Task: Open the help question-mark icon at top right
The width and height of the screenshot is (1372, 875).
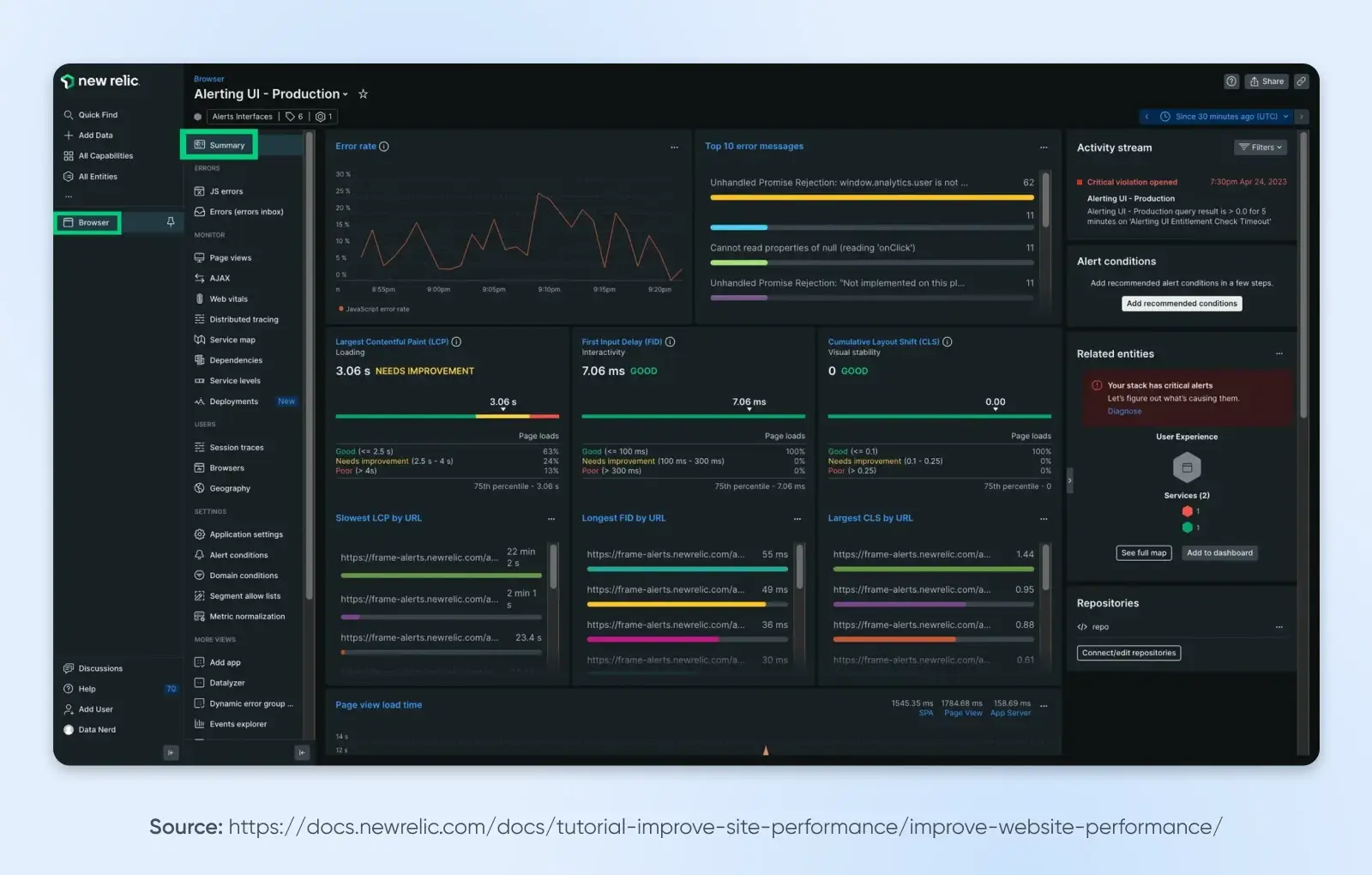Action: [x=1231, y=81]
